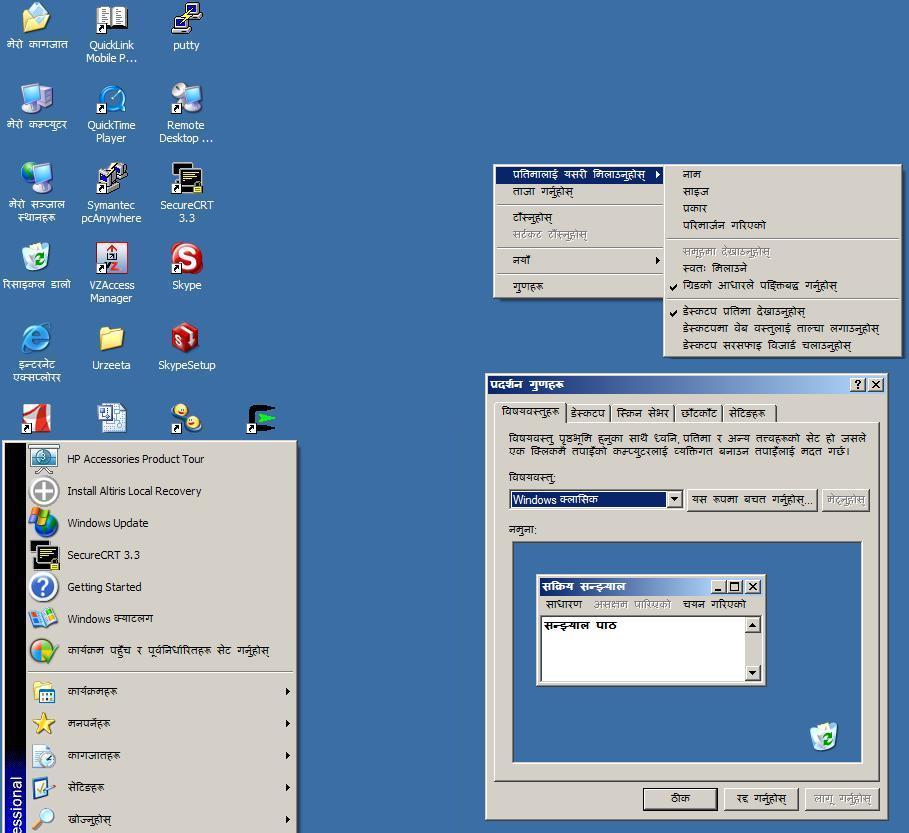This screenshot has height=833, width=909.
Task: Open VZAccess Manager icon
Action: (x=111, y=261)
